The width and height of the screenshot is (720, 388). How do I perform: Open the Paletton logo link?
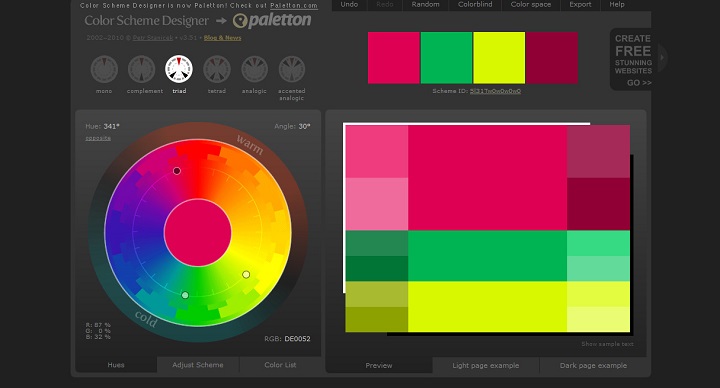[x=272, y=20]
